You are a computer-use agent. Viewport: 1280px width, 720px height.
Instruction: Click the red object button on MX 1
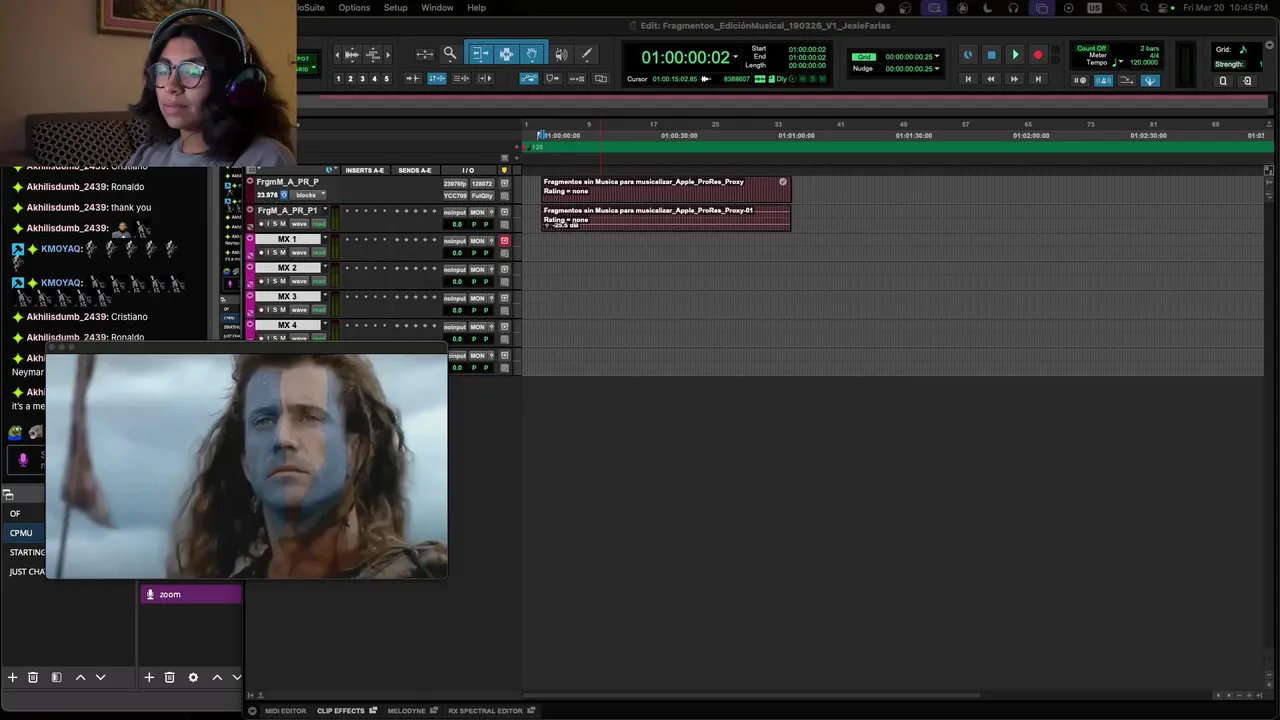[505, 241]
